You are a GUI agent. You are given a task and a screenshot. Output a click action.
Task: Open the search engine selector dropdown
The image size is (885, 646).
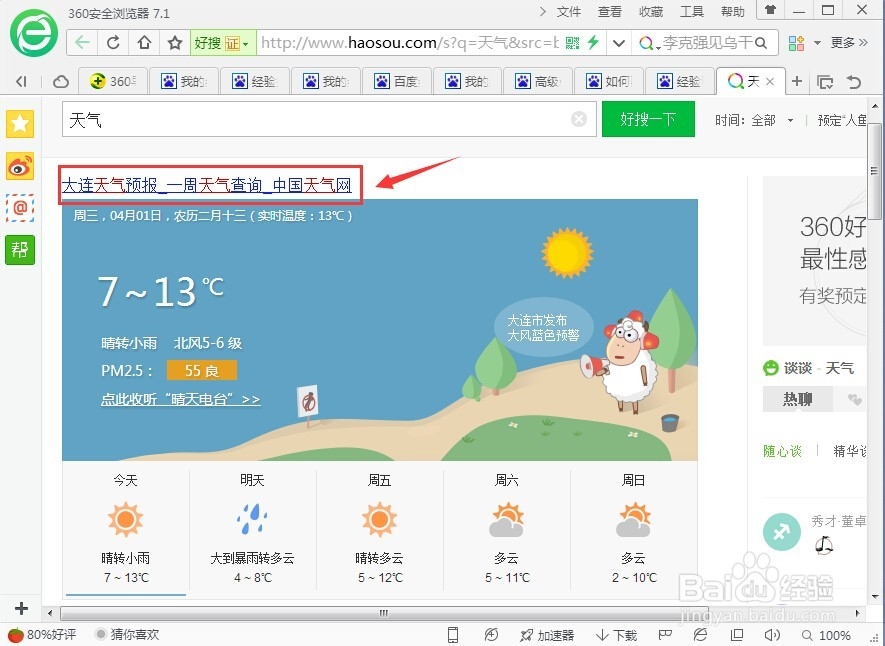[649, 43]
